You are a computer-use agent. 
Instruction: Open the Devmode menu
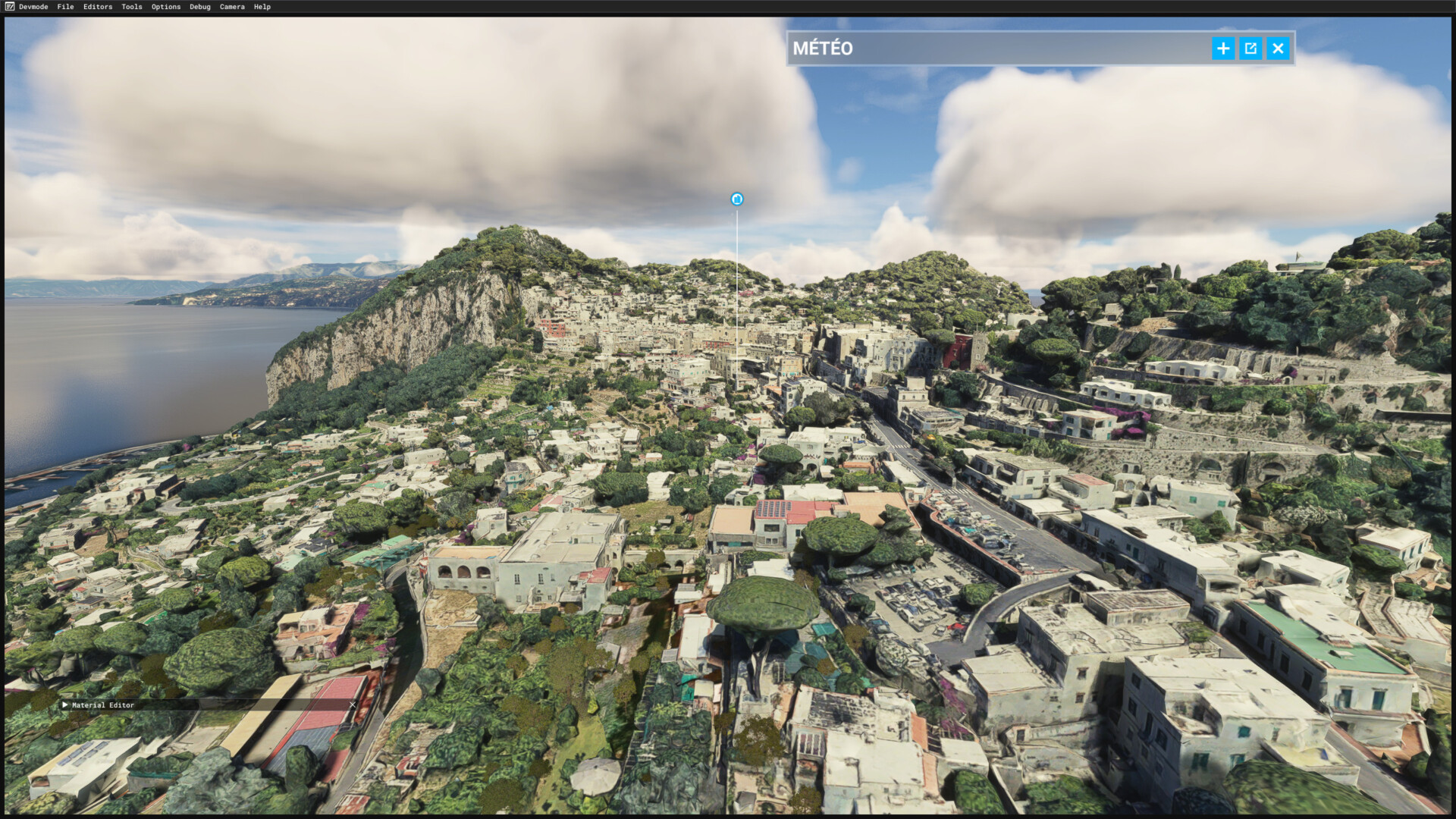(x=33, y=7)
